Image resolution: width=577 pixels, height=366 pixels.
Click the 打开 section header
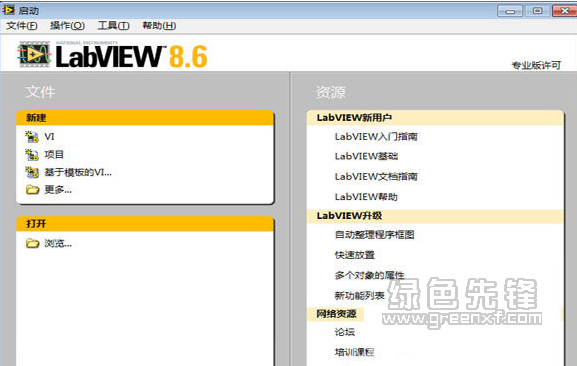pos(145,224)
